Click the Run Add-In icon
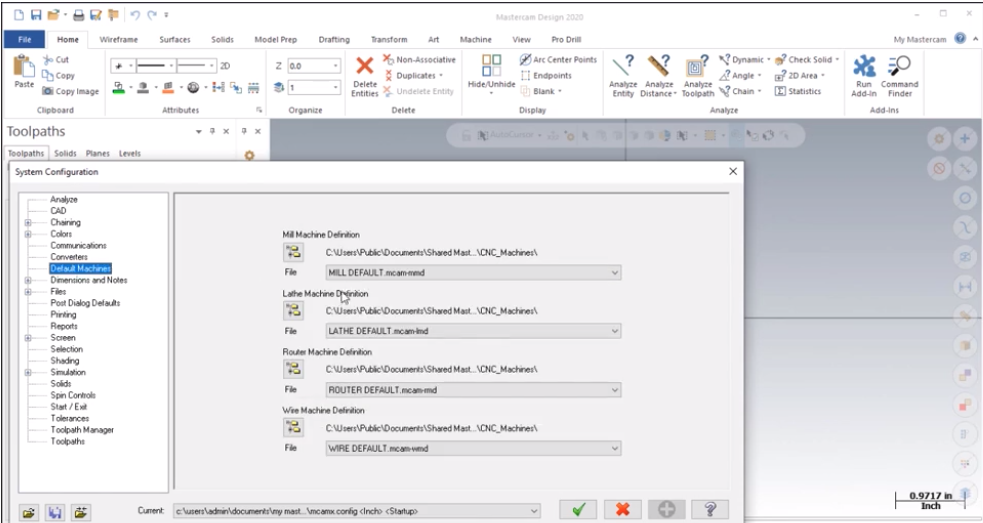 [864, 66]
